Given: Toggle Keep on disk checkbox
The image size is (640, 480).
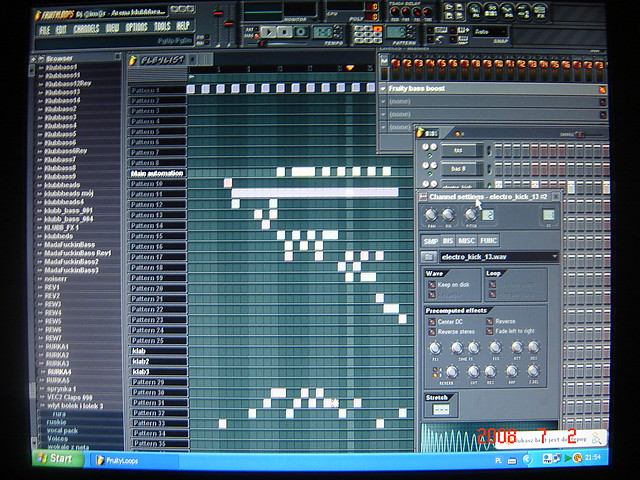Looking at the screenshot, I should [432, 284].
